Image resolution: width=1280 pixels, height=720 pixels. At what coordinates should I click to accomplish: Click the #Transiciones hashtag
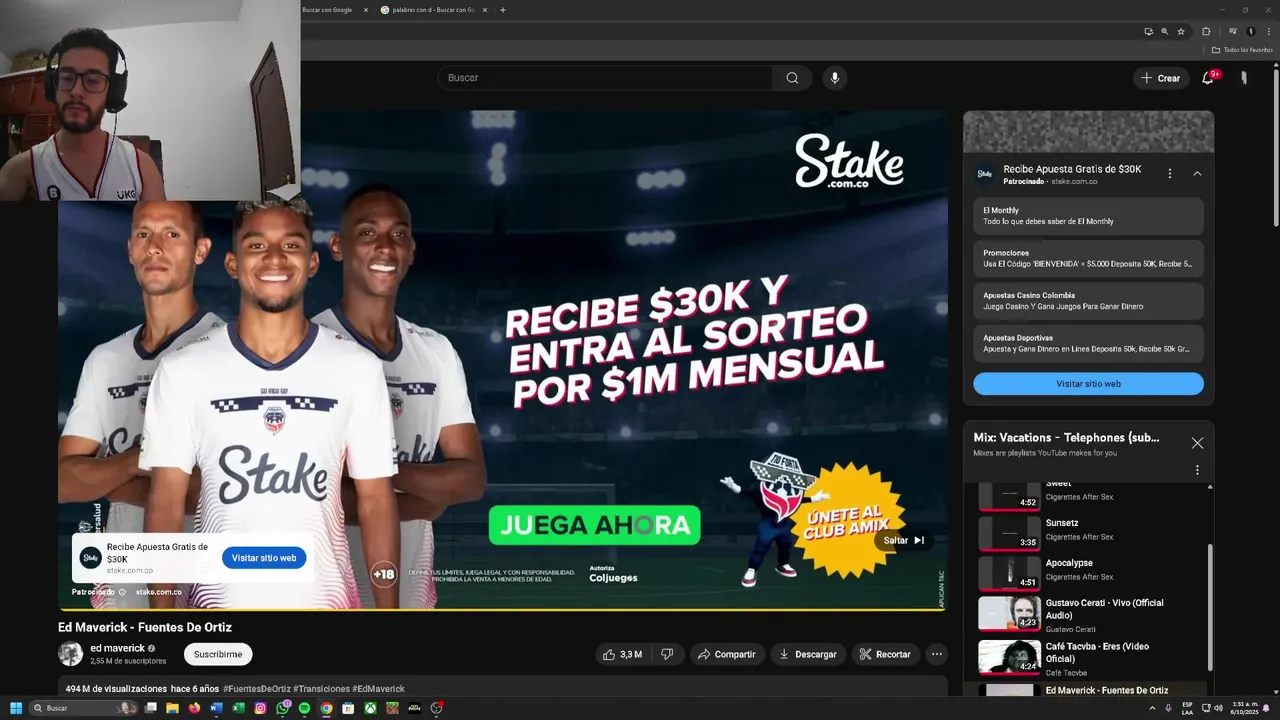click(321, 689)
